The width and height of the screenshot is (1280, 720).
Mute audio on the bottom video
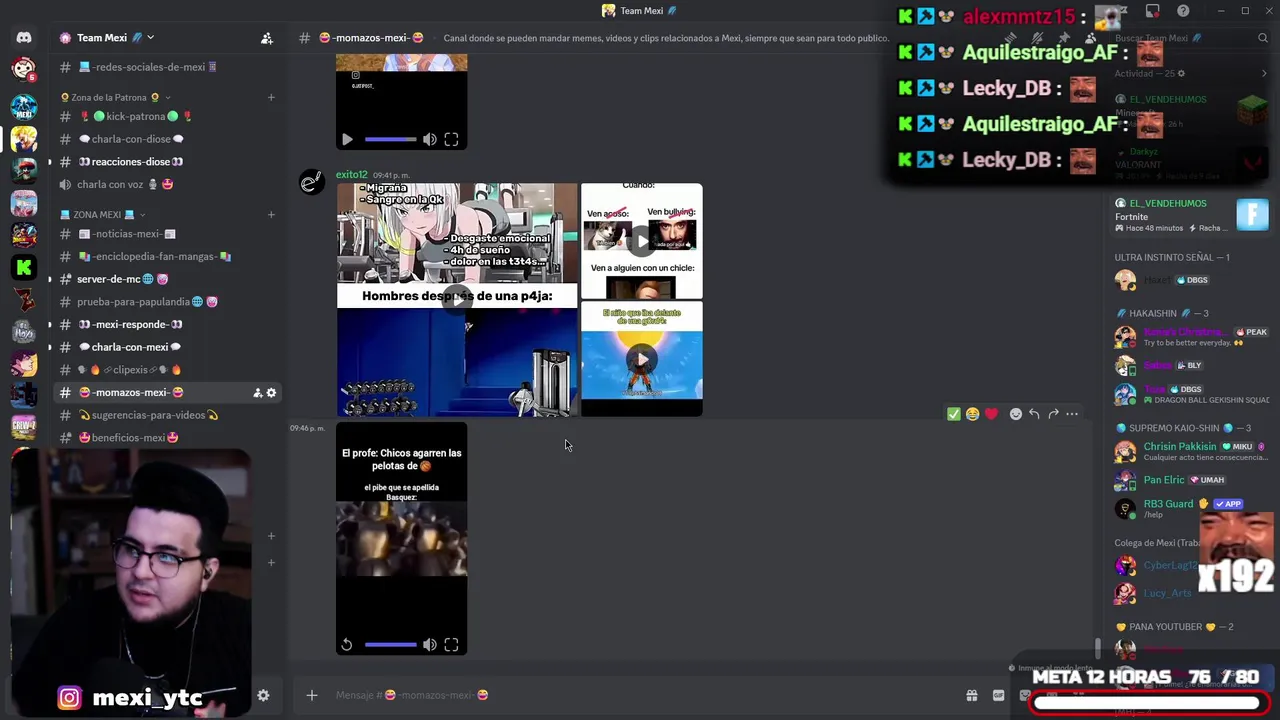(430, 645)
